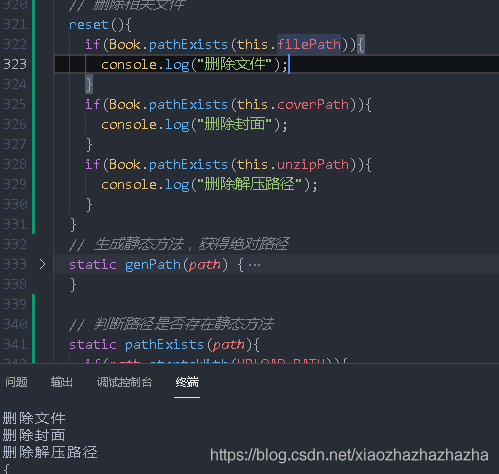Click console on line 326
Viewport: 499px width, 474px height.
point(129,125)
